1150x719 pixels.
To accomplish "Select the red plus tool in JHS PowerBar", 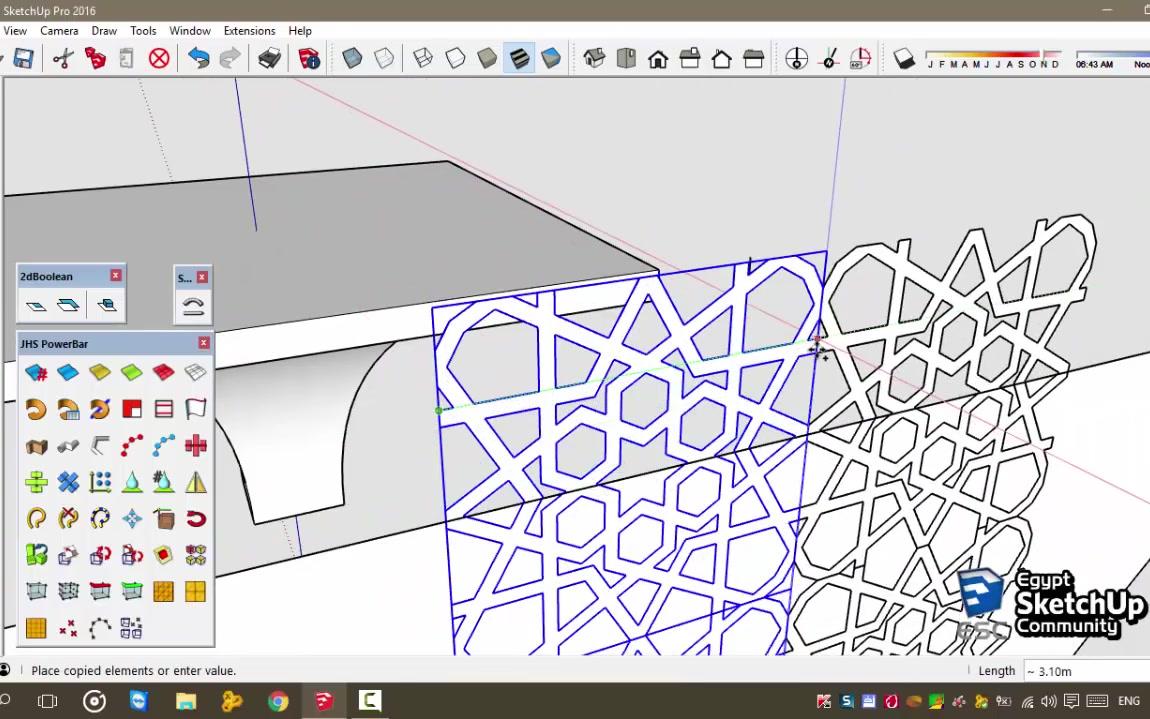I will [x=195, y=445].
